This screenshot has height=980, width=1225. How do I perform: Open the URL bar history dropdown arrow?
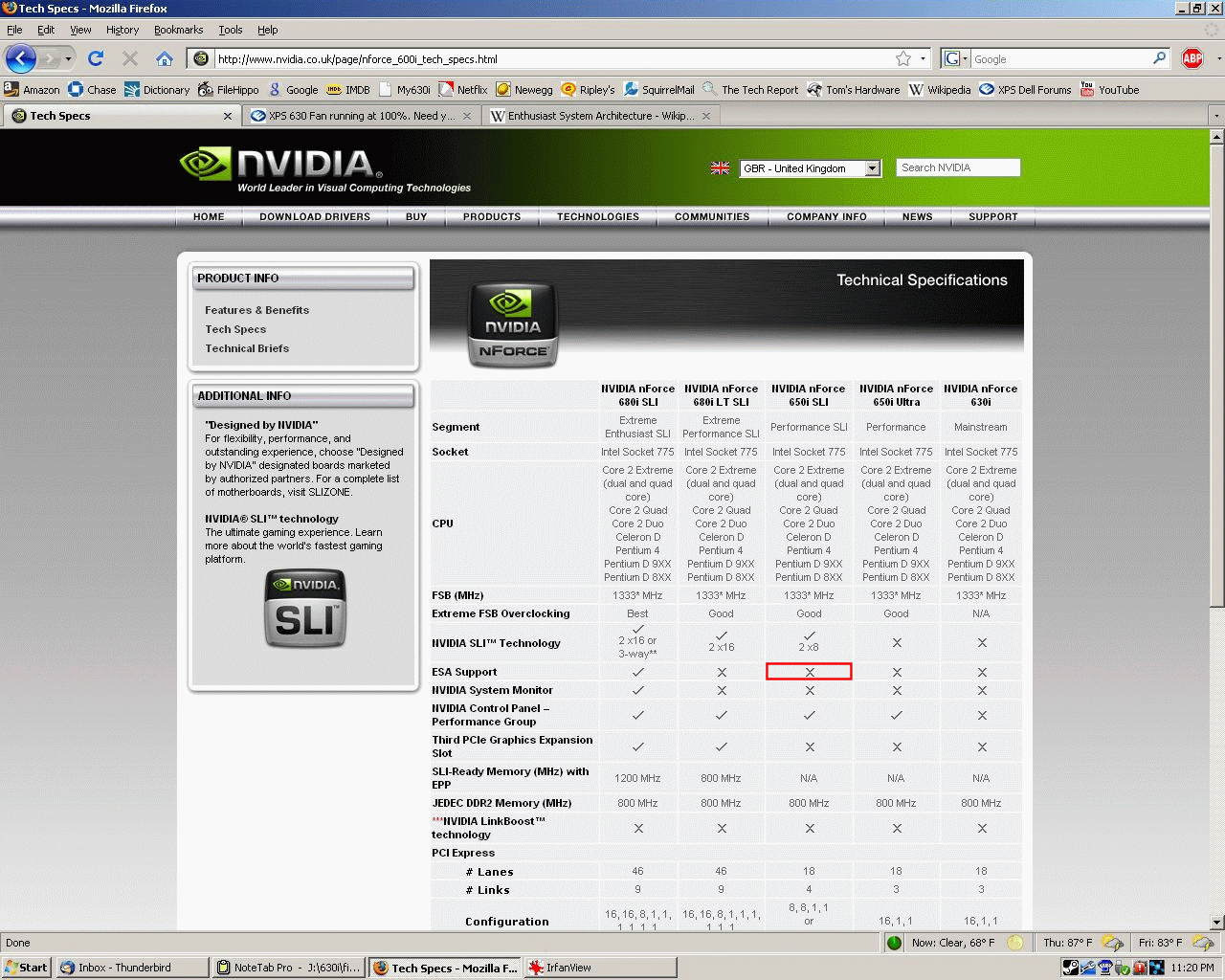(x=923, y=58)
